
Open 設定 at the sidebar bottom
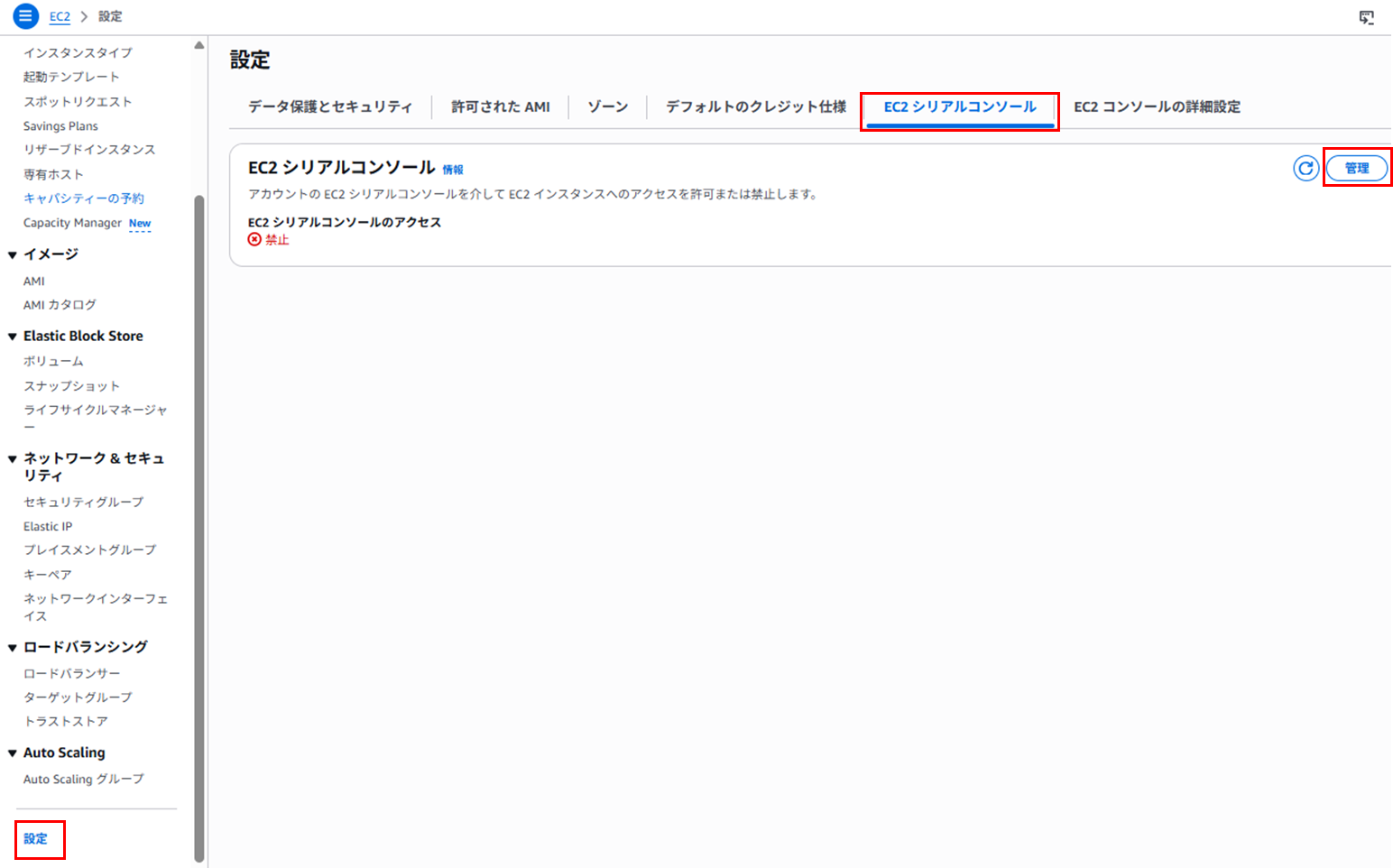coord(36,839)
